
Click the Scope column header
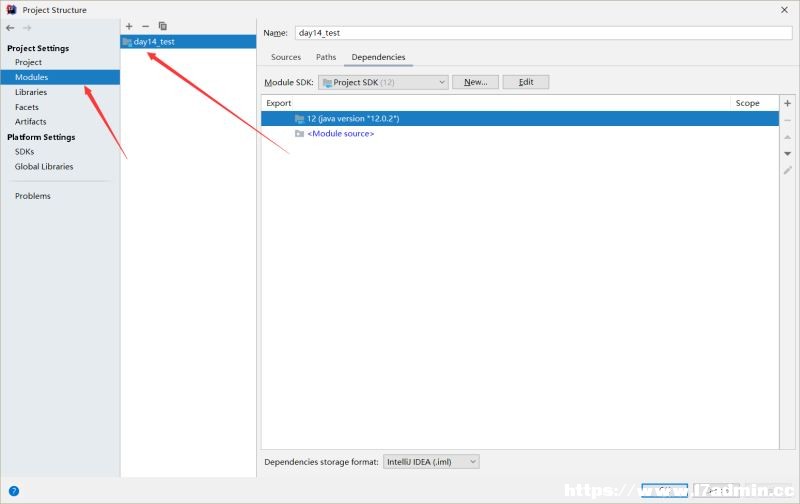pyautogui.click(x=747, y=104)
